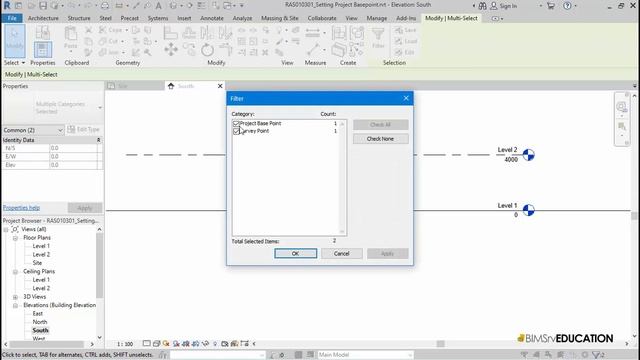640x360 pixels.
Task: Close the Filter dialog with X
Action: (406, 98)
